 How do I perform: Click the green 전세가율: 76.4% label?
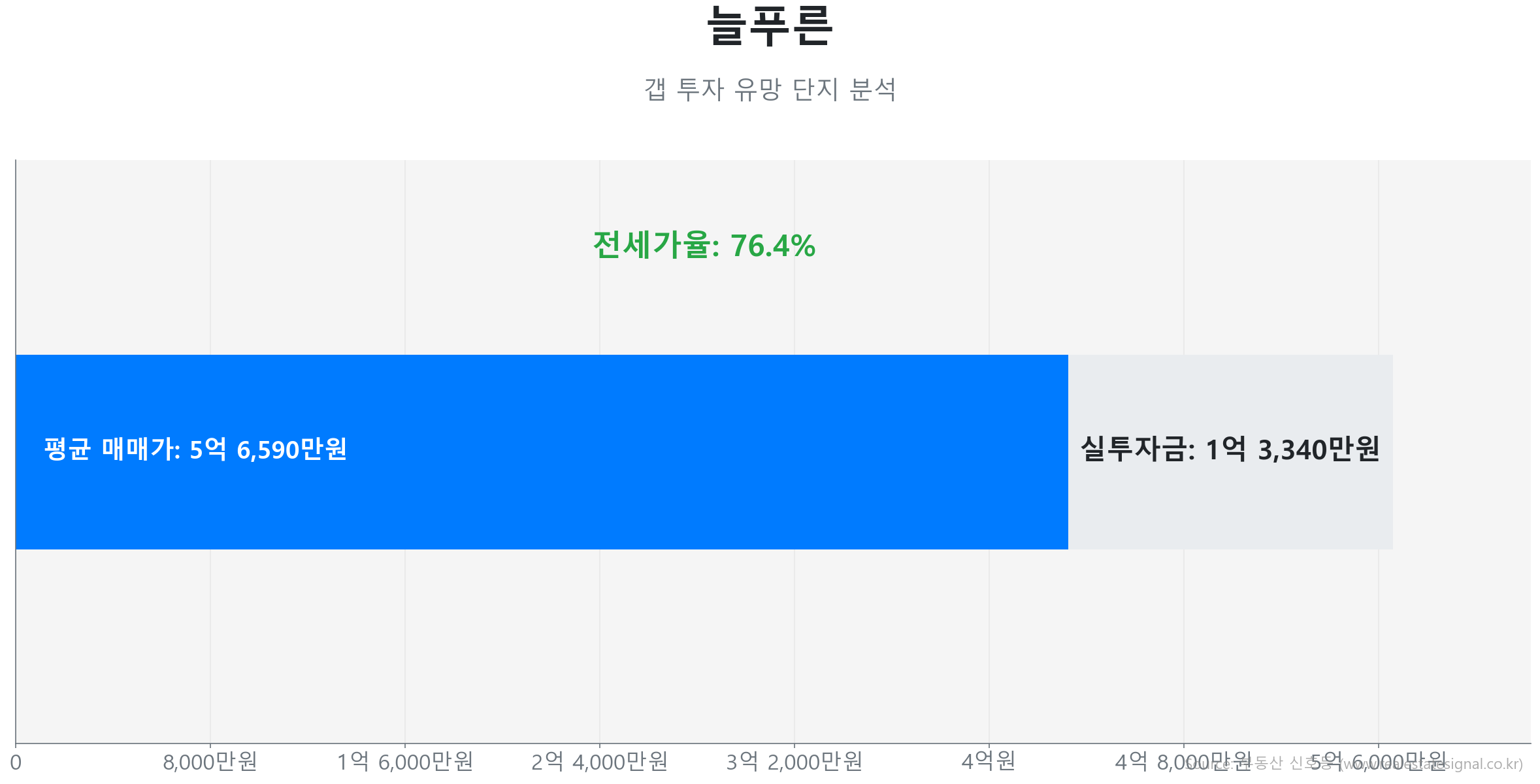pos(704,246)
